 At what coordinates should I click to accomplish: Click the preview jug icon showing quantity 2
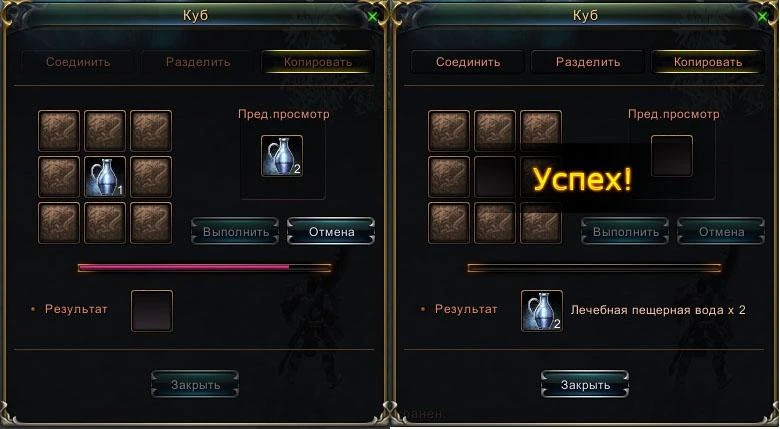pos(282,156)
